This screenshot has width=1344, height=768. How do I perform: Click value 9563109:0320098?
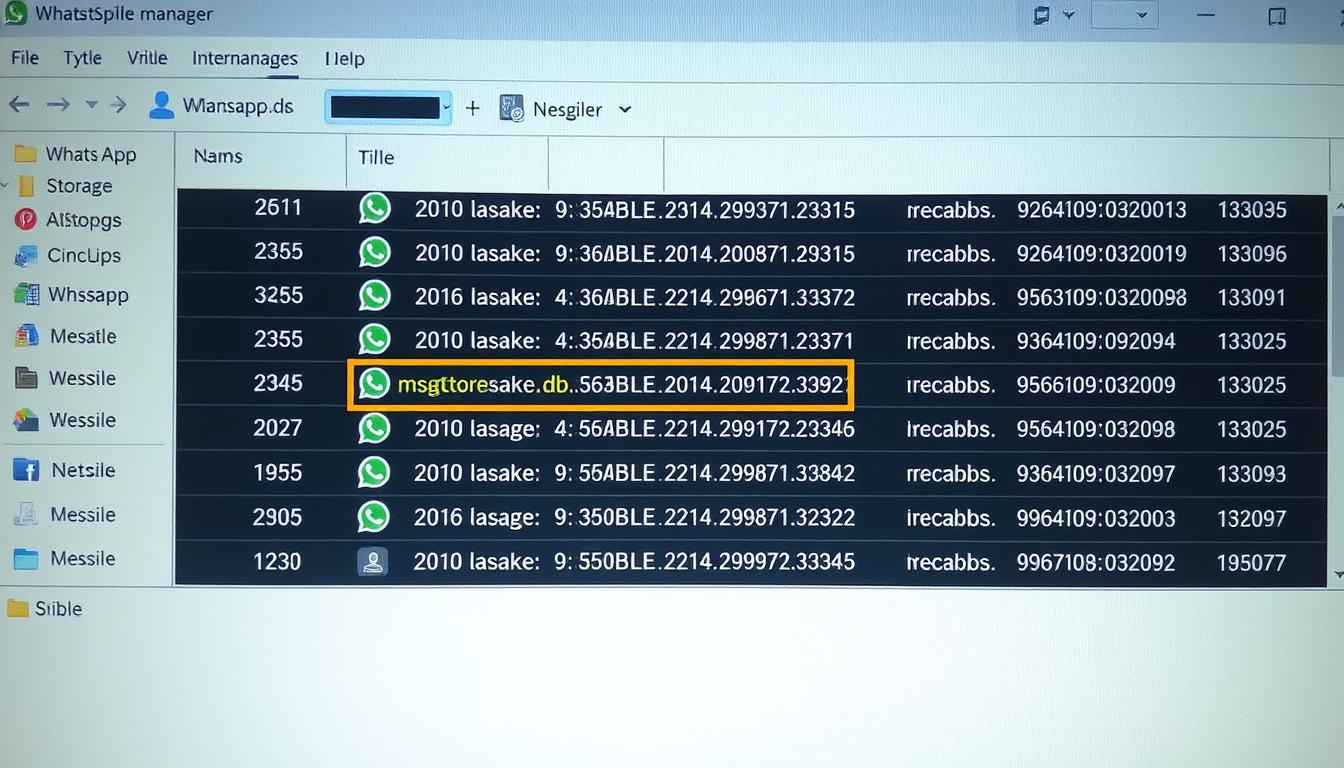(x=1102, y=297)
